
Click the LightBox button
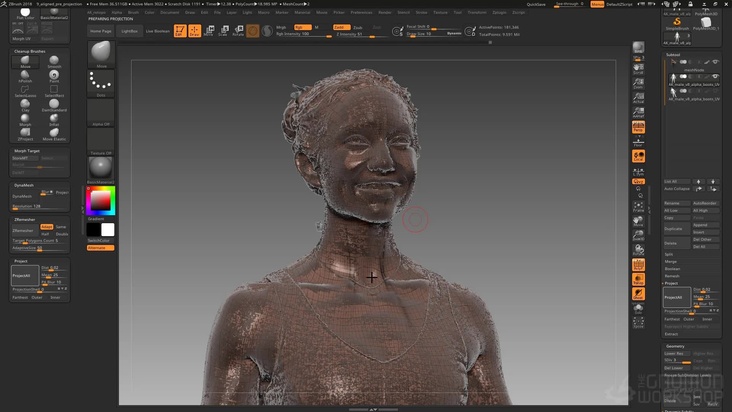[129, 31]
